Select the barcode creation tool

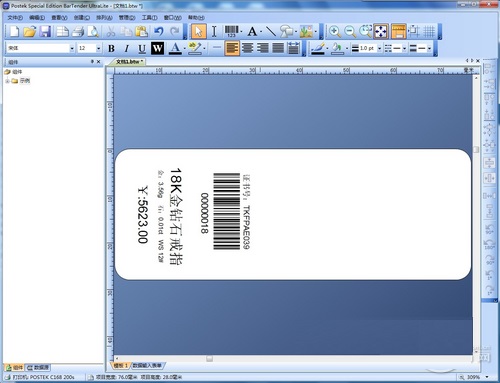pos(231,31)
